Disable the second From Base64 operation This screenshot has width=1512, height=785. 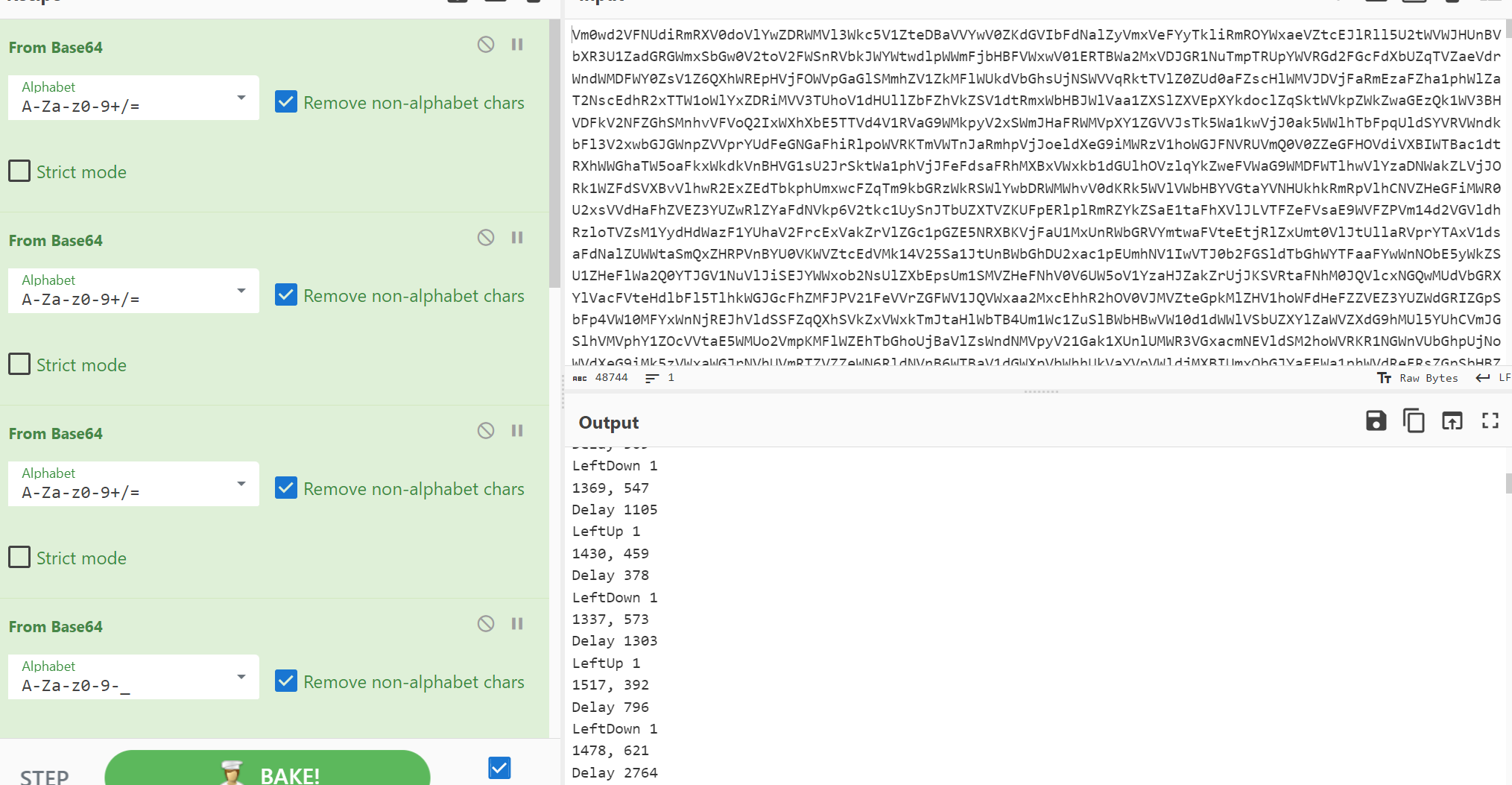click(x=486, y=238)
